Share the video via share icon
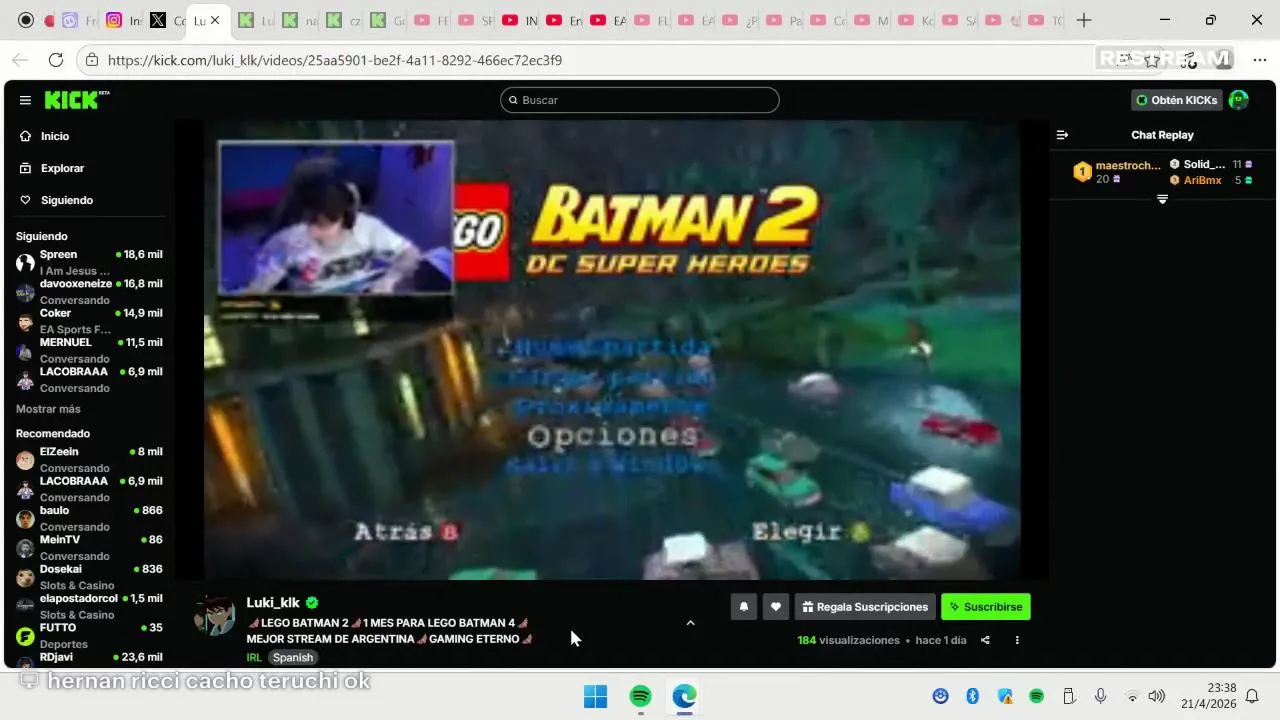Screen dimensions: 1280x720 (985, 640)
